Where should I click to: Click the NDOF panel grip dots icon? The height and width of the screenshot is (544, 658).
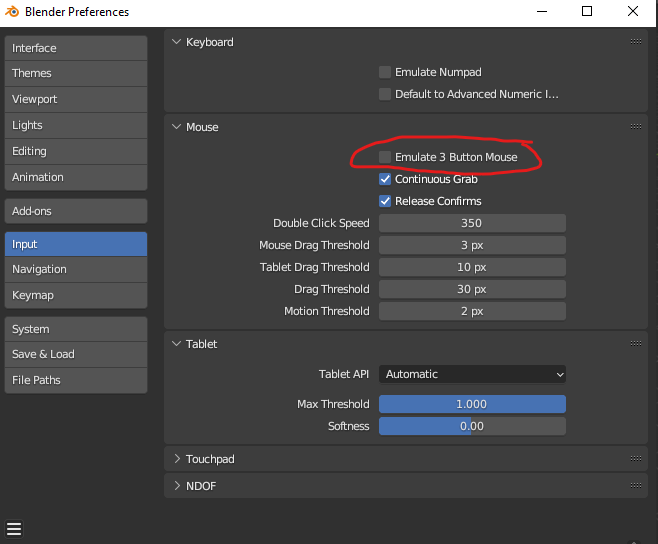635,486
